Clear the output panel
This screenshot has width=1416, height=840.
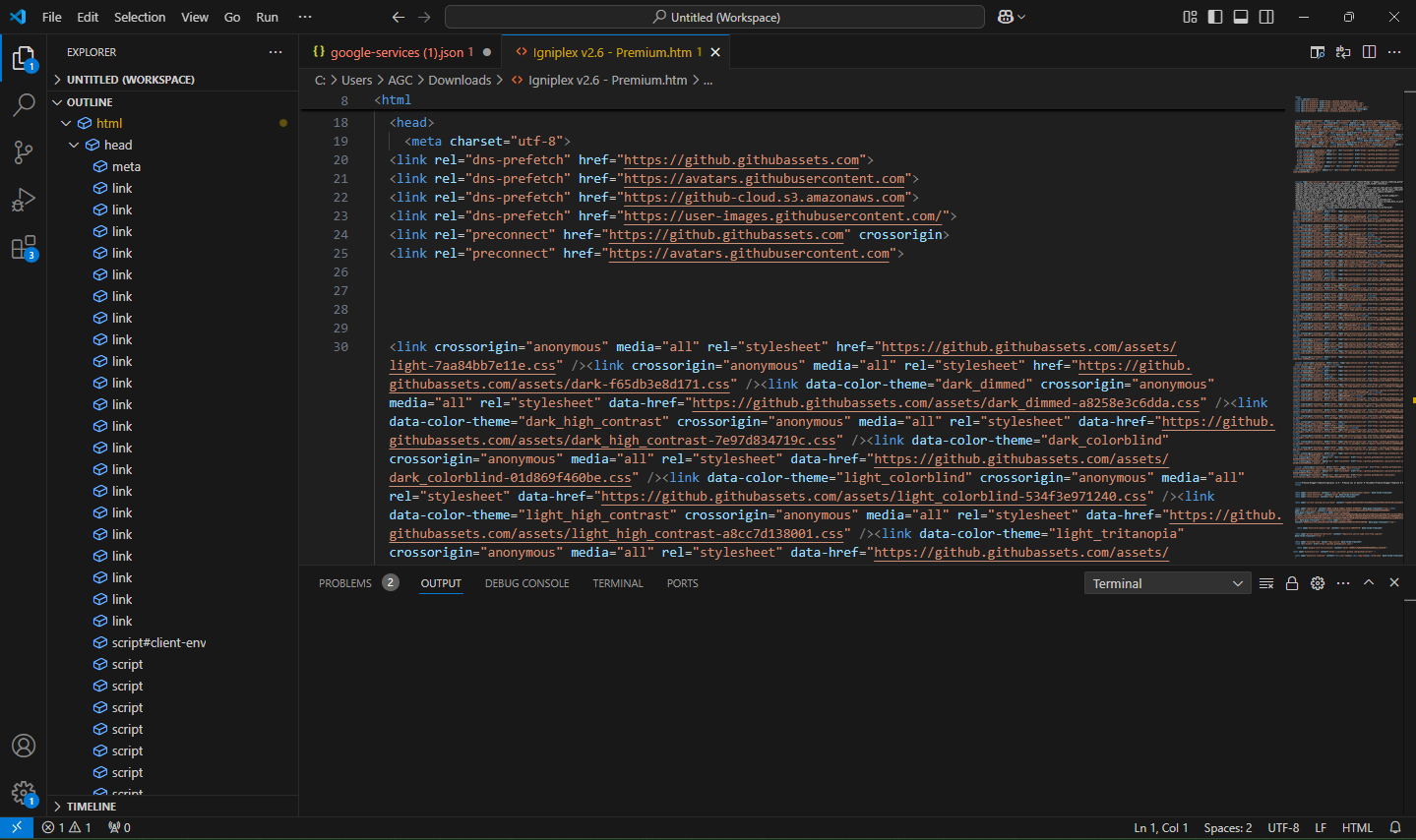click(1266, 583)
